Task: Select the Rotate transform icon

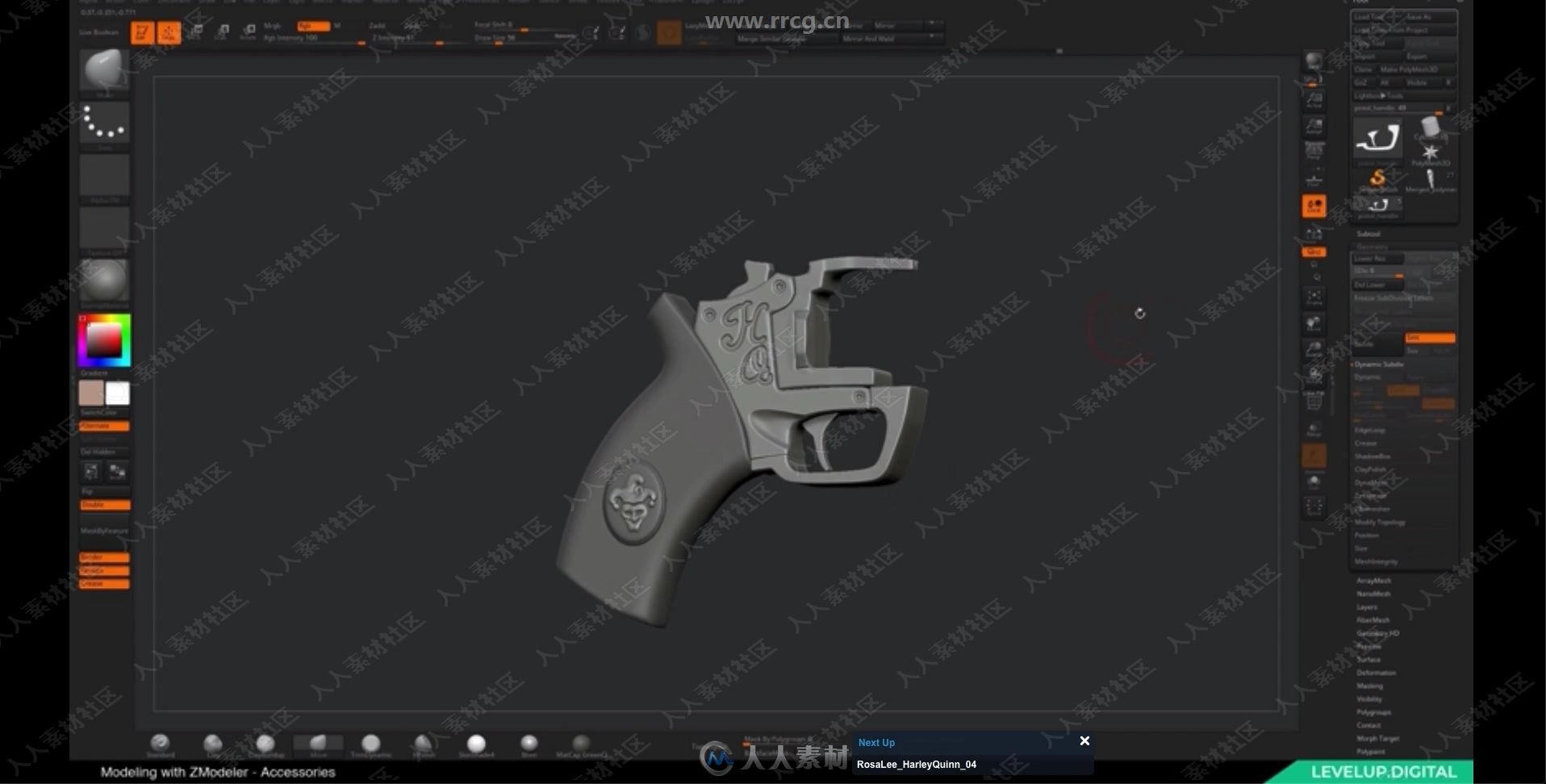Action: pos(249,32)
